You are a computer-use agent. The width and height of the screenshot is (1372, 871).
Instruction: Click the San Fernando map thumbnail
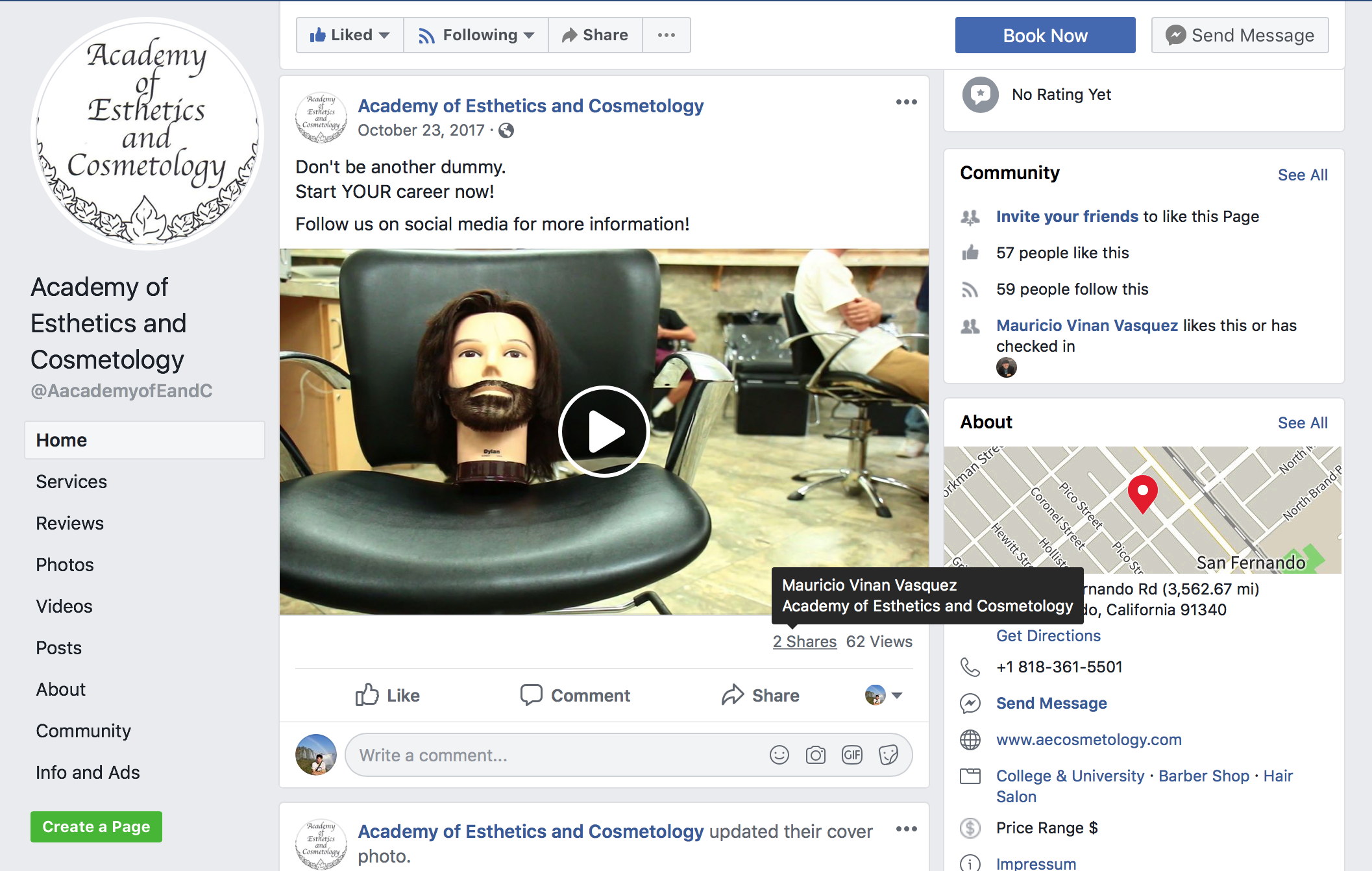1142,509
